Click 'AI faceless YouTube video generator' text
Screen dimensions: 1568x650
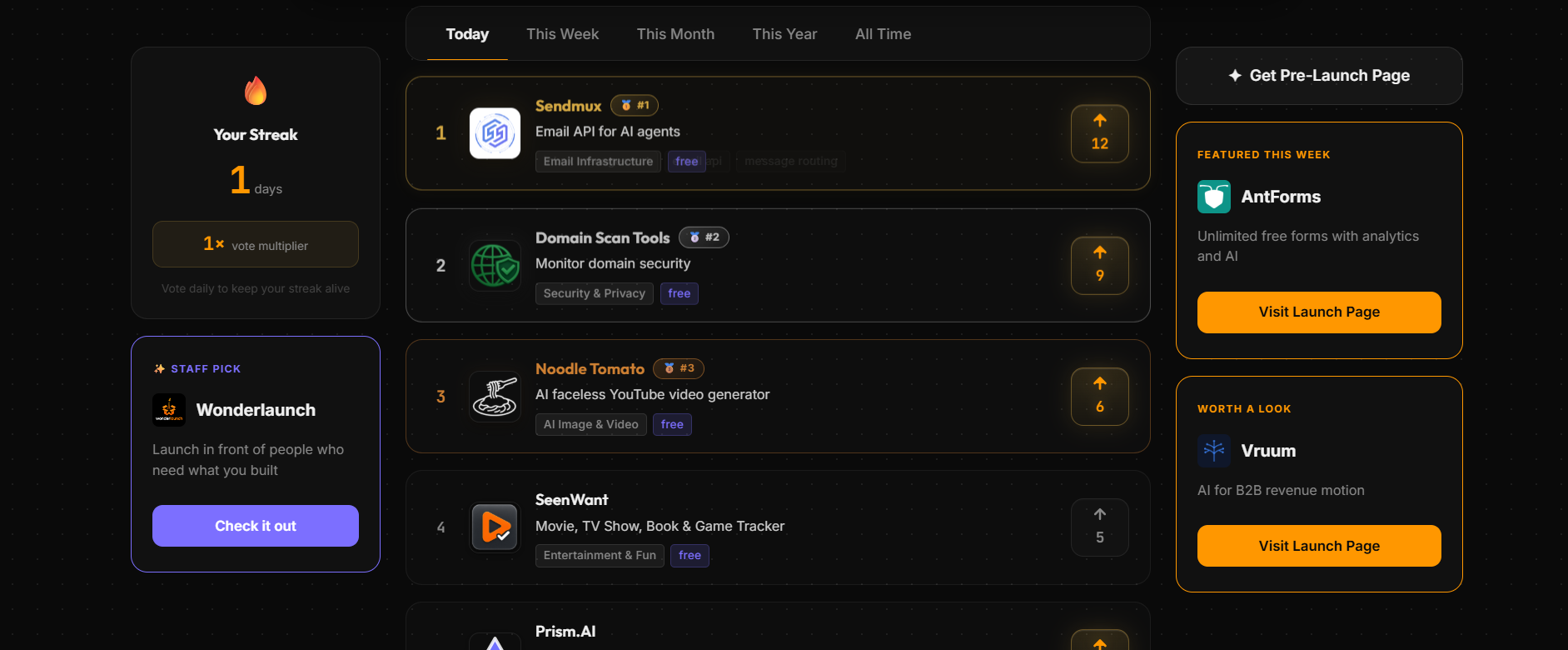tap(653, 394)
